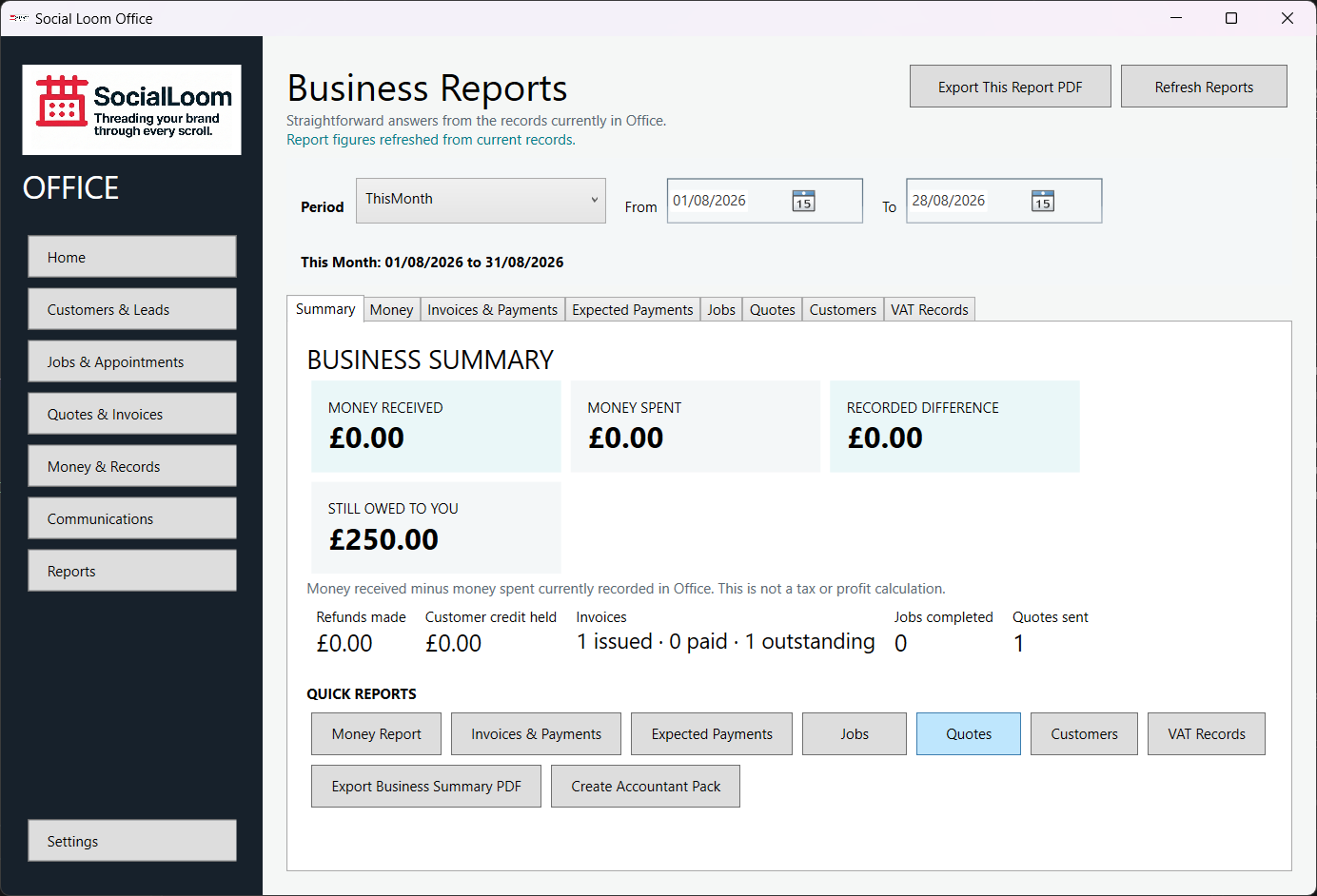The image size is (1317, 896).
Task: Open Communications in the sidebar
Action: point(132,518)
